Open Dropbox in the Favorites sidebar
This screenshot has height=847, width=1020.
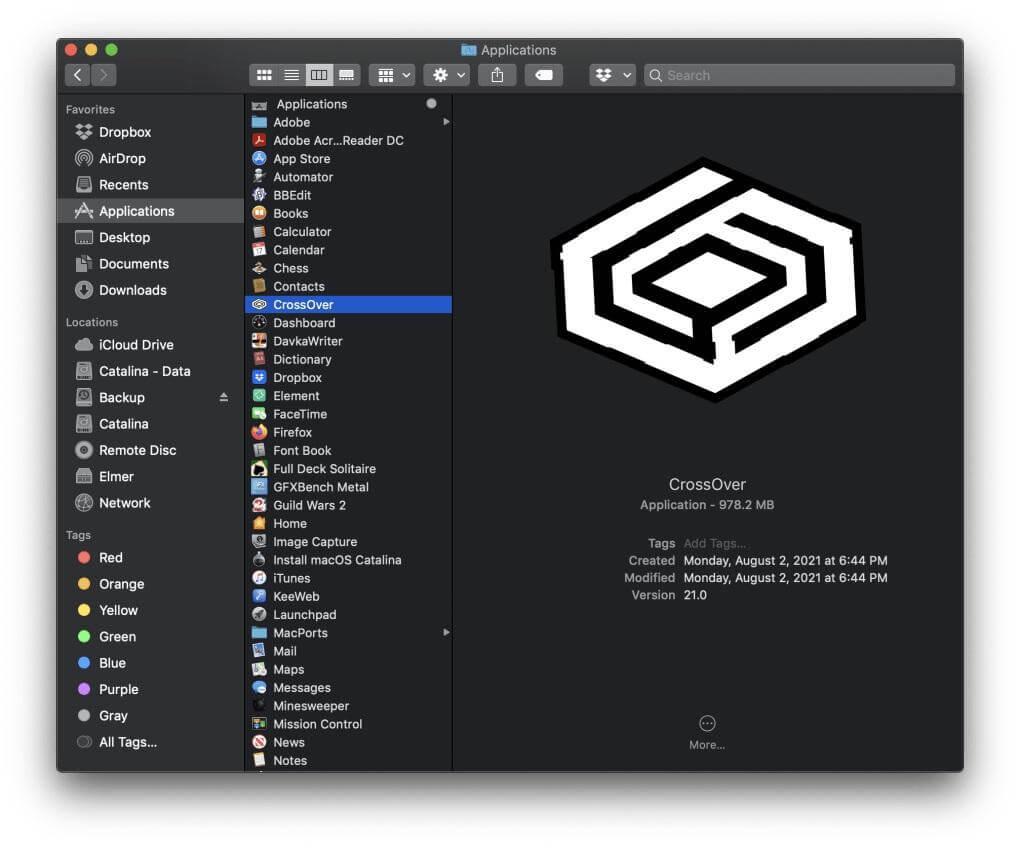(151, 132)
